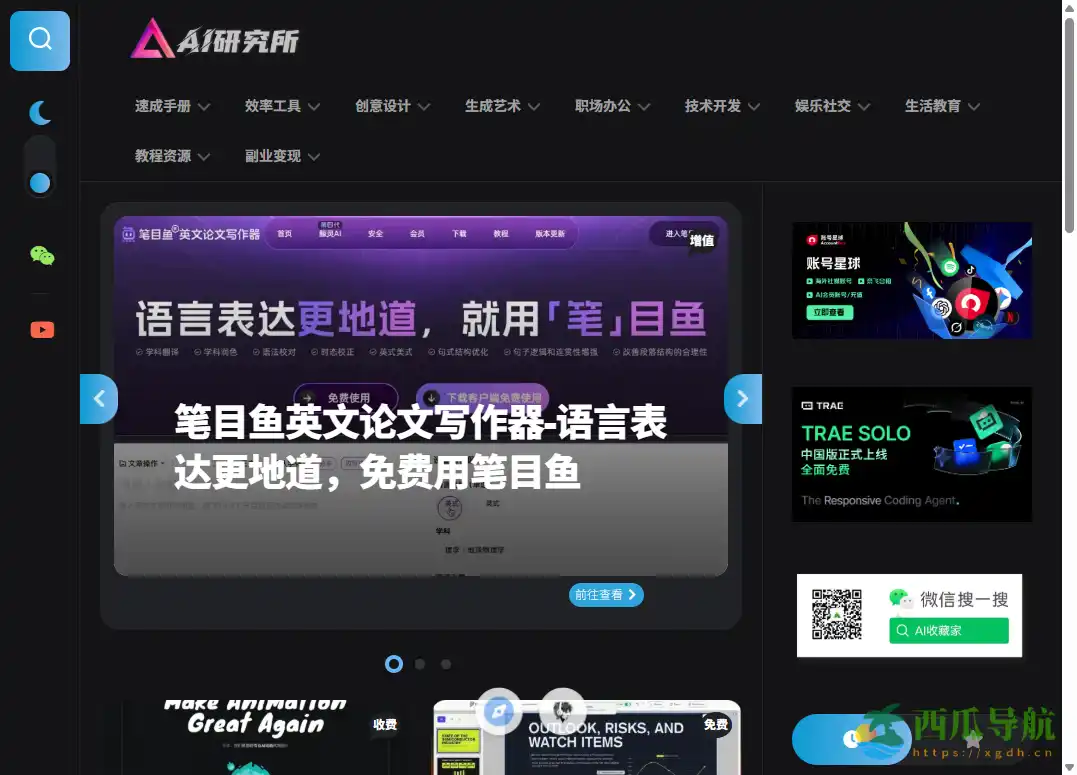Go to previous slide with left carousel arrow

point(99,398)
